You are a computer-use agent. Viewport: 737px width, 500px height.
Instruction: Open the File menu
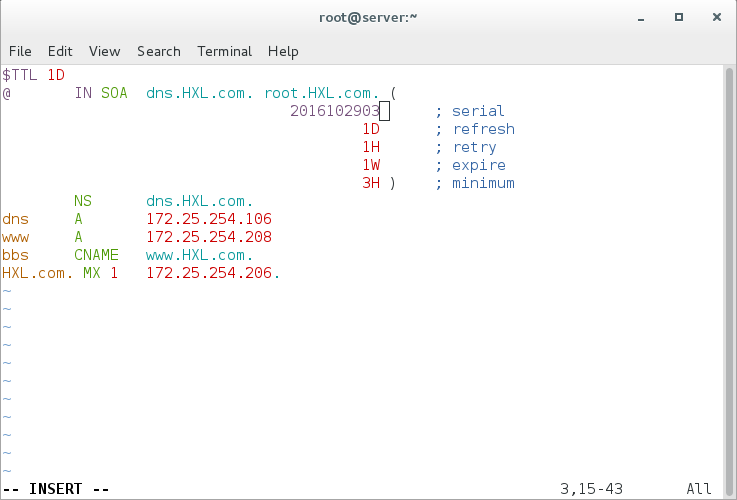point(20,51)
